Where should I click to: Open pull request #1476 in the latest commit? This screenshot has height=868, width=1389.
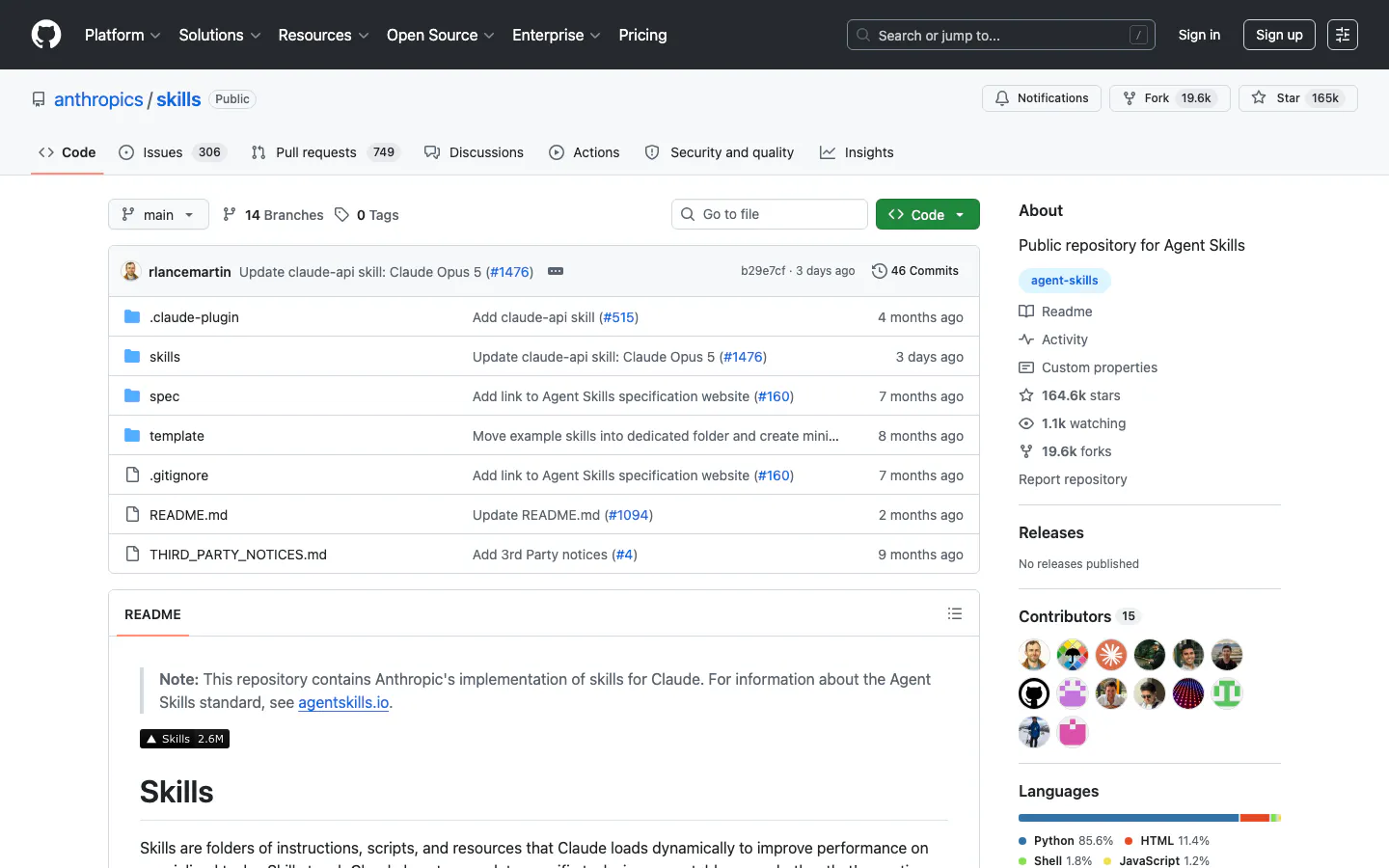(x=509, y=272)
